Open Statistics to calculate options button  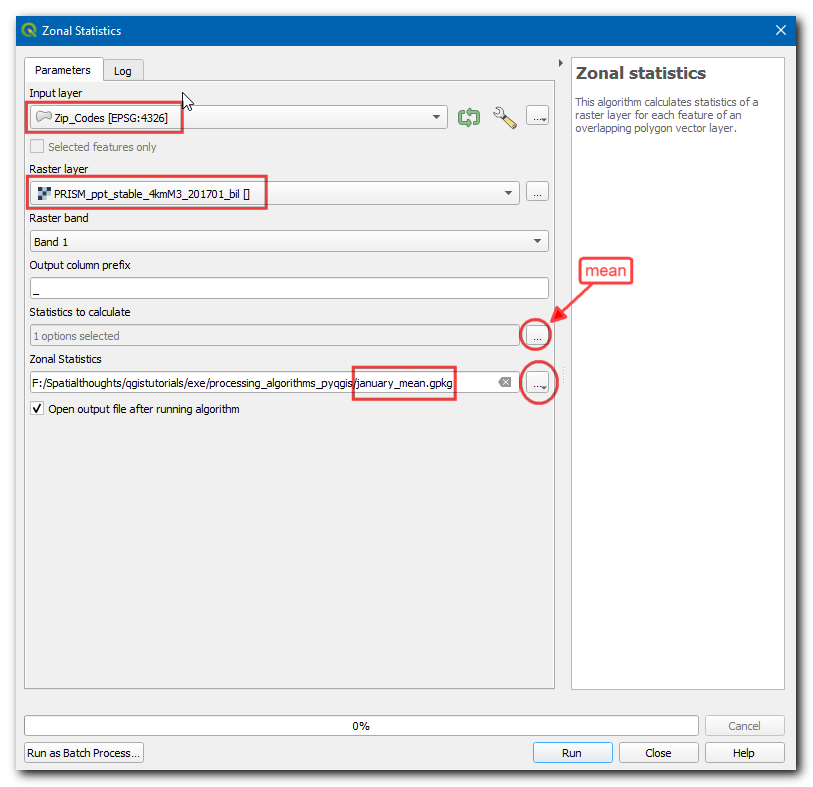[x=538, y=336]
